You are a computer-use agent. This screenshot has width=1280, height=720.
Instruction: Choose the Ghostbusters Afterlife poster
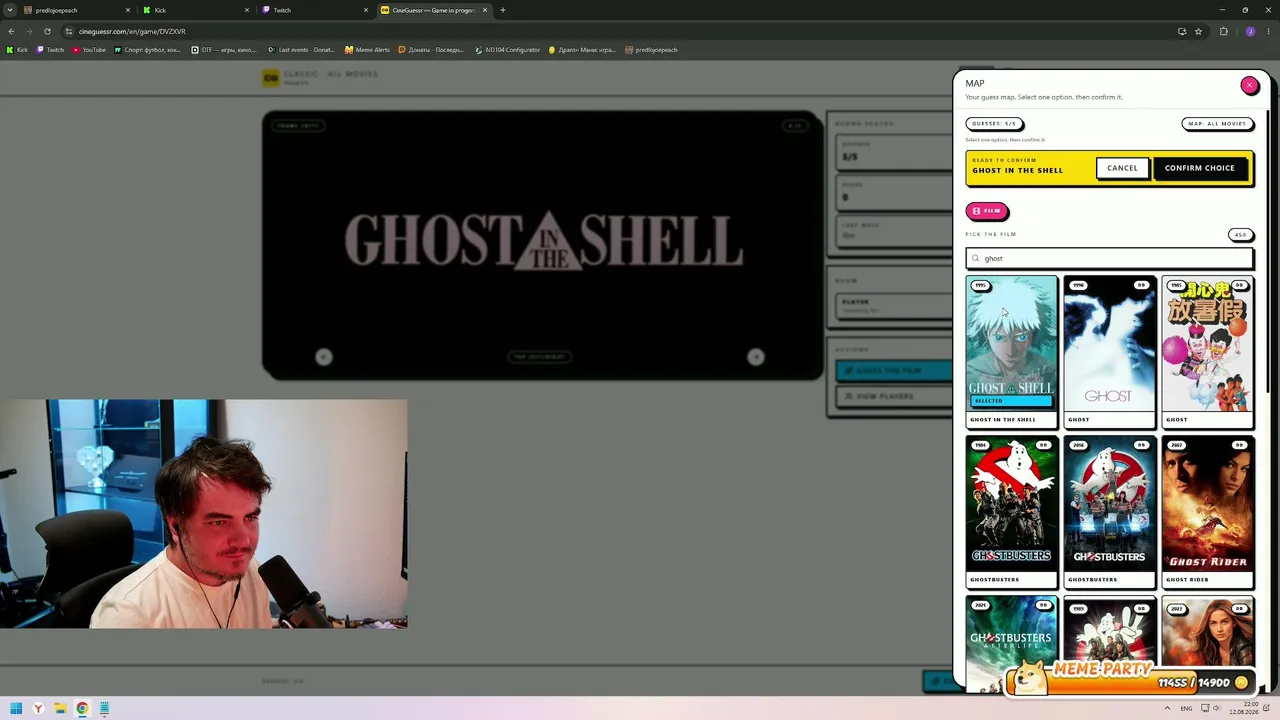pyautogui.click(x=1011, y=643)
